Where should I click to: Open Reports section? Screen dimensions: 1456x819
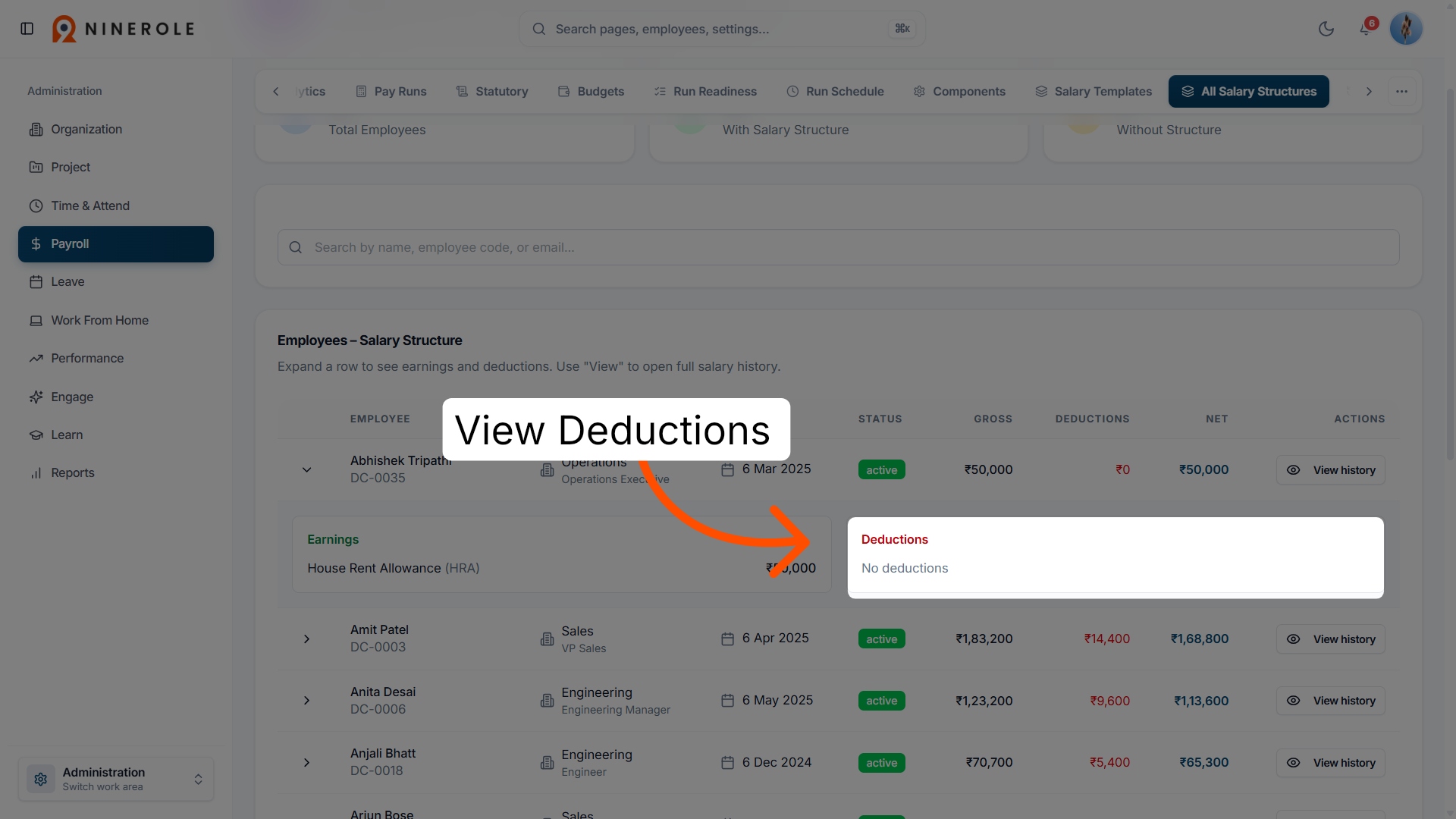tap(116, 472)
